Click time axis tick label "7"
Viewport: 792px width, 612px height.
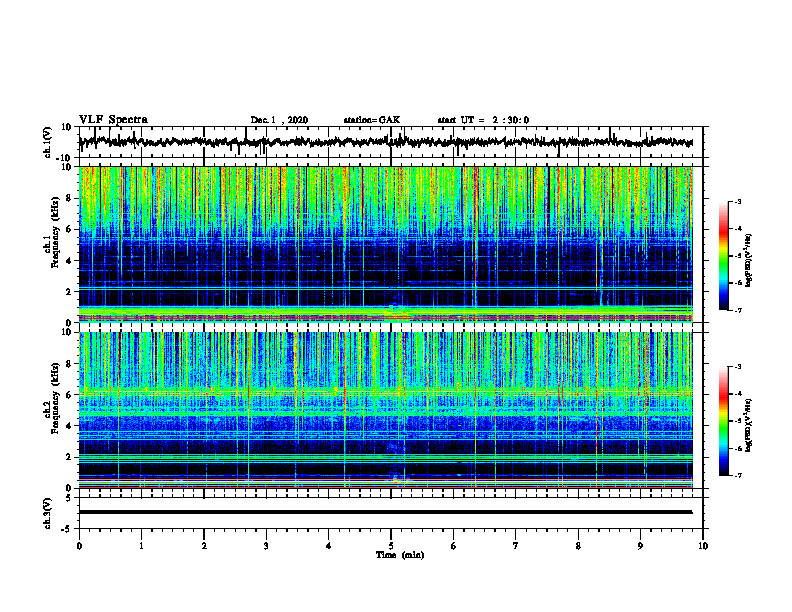pos(516,546)
